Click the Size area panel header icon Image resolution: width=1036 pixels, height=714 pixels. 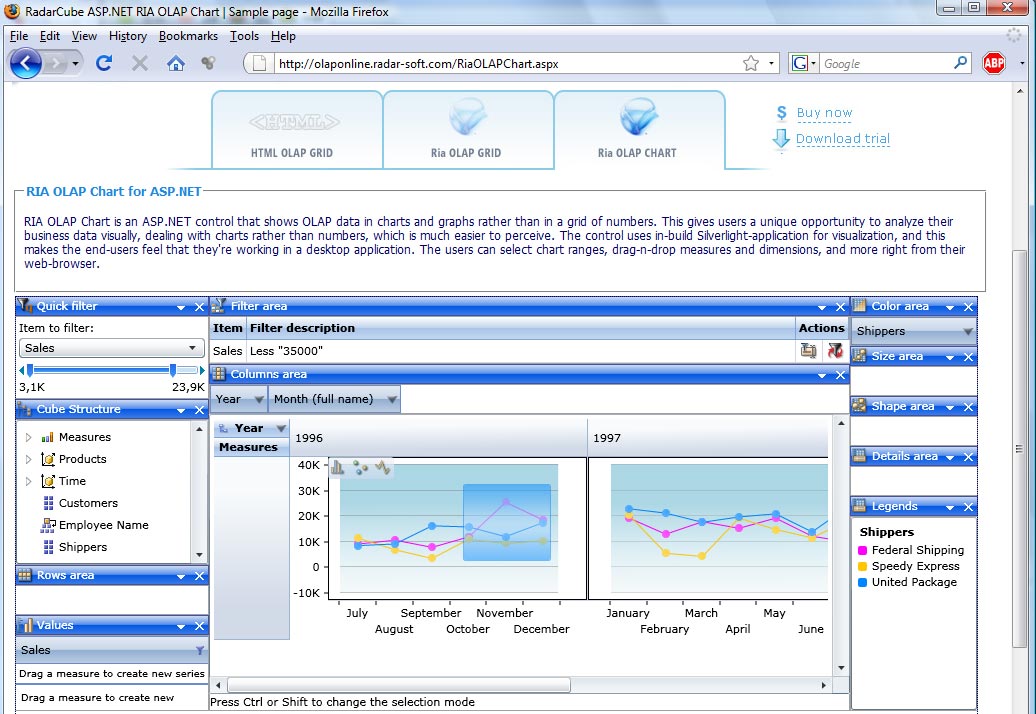(x=860, y=356)
